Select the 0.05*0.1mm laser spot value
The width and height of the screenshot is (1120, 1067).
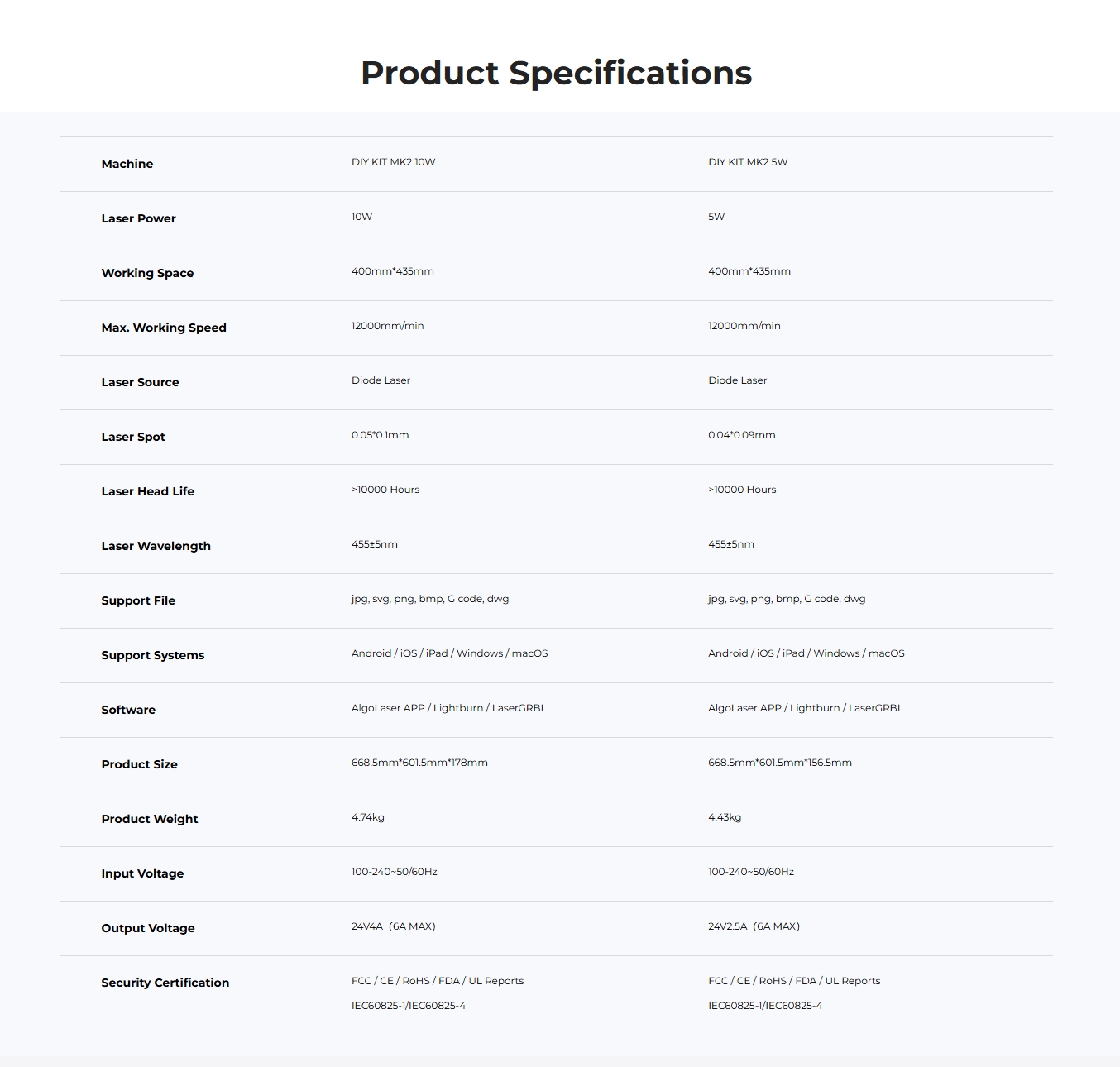(x=380, y=435)
